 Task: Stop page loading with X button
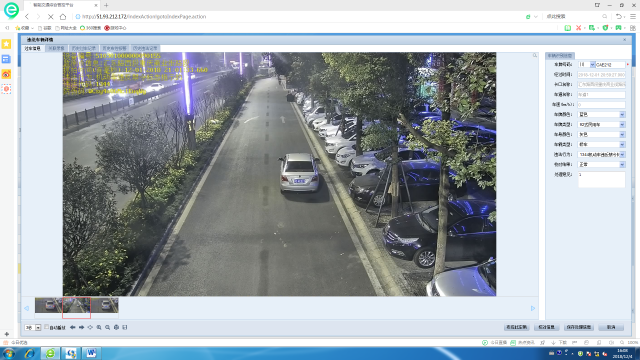51,17
